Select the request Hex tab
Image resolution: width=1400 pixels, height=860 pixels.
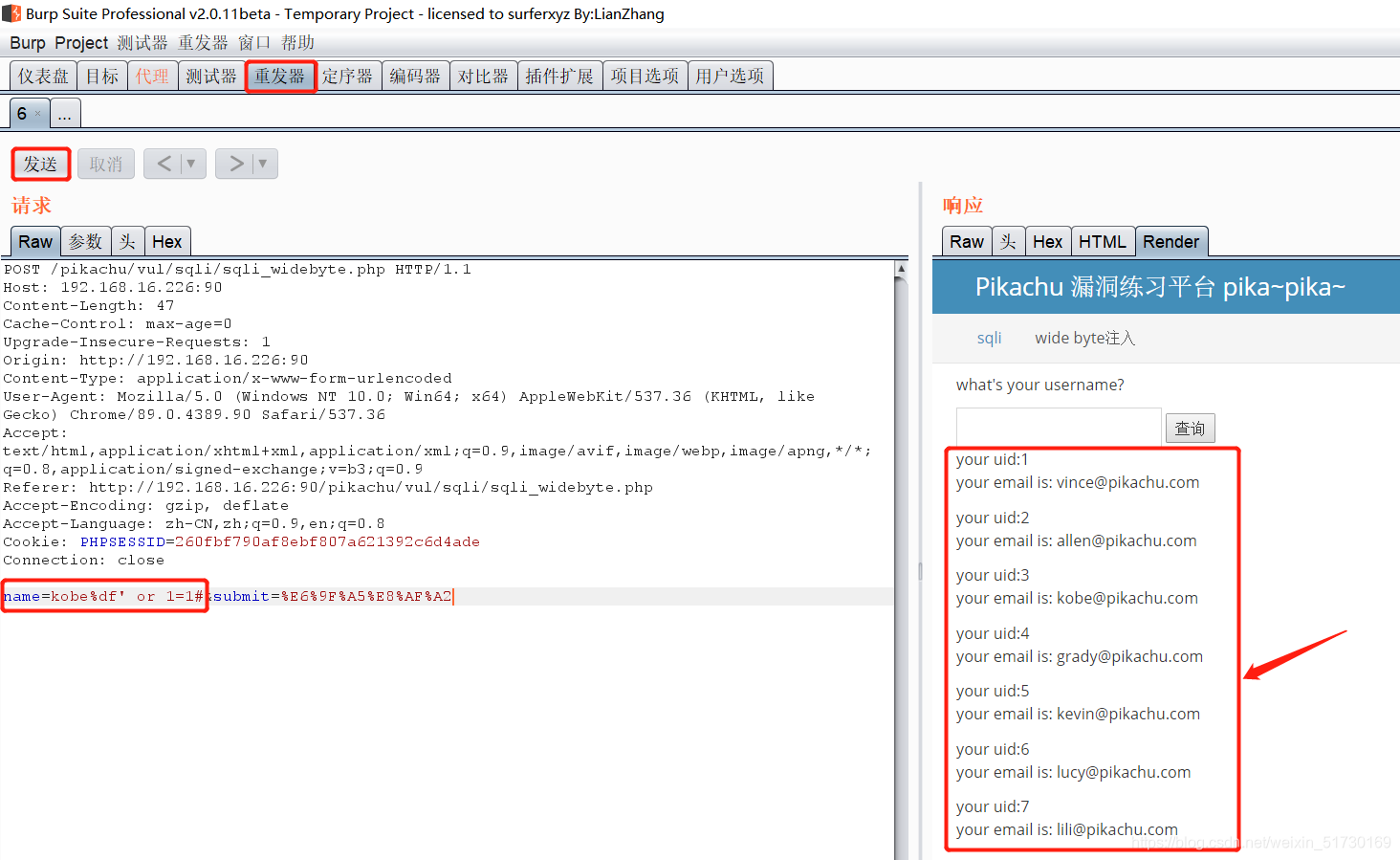167,242
